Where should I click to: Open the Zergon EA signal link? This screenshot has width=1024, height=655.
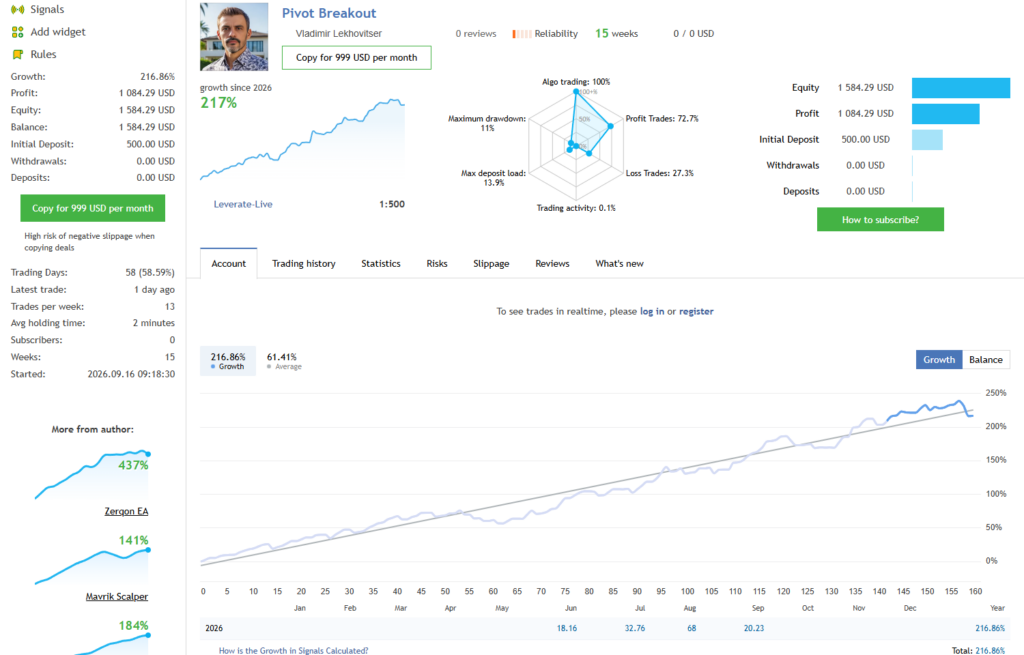(x=126, y=511)
